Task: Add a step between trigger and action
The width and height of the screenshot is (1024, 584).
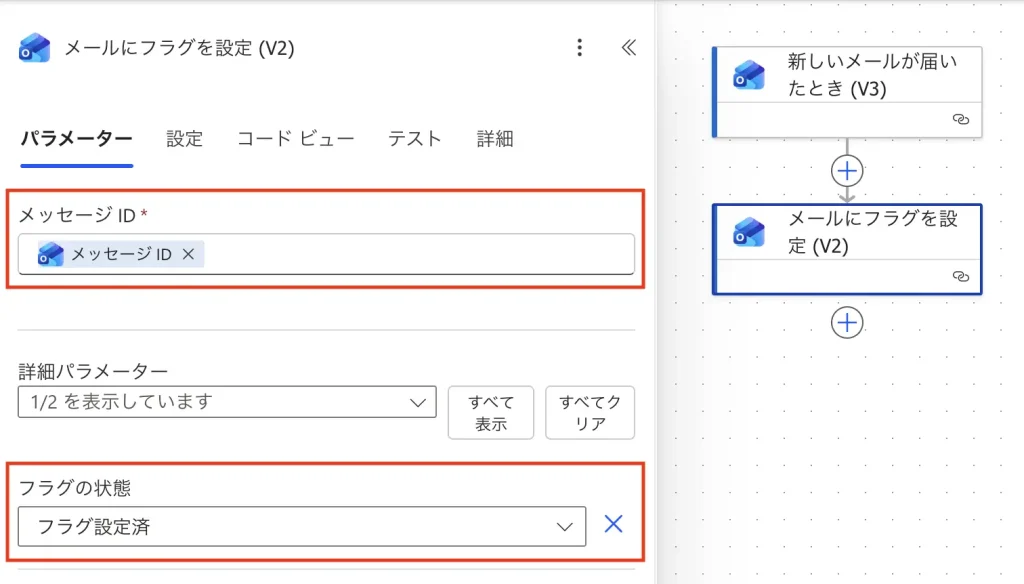Action: click(847, 171)
